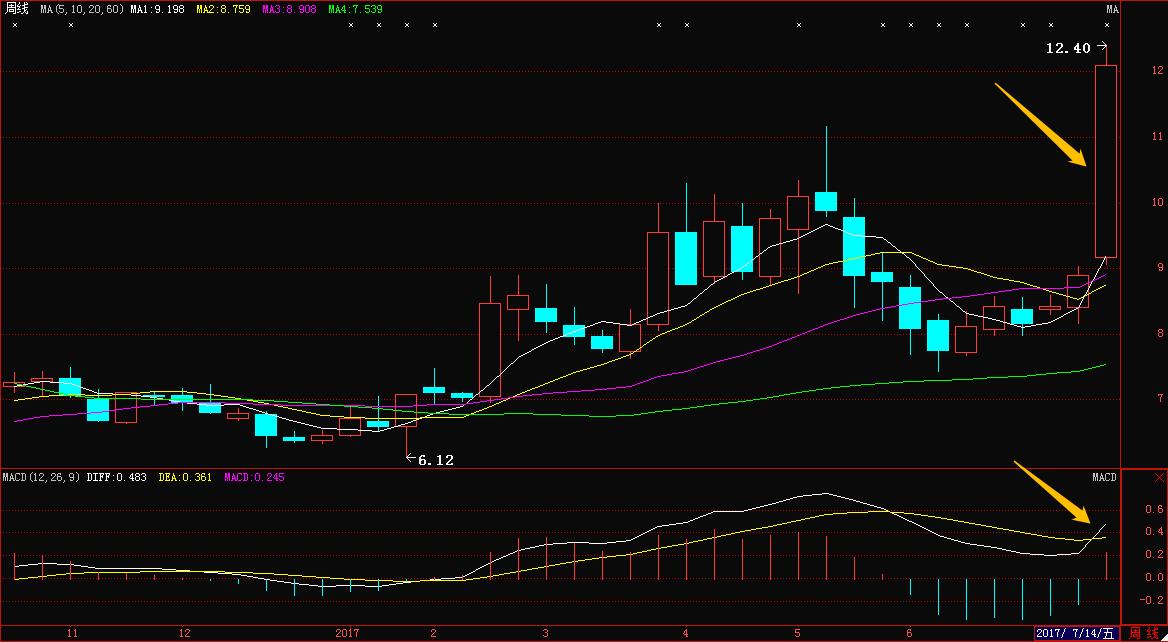The height and width of the screenshot is (642, 1168).
Task: Open the MACD(12,26,9) indicator parameters
Action: click(x=40, y=477)
